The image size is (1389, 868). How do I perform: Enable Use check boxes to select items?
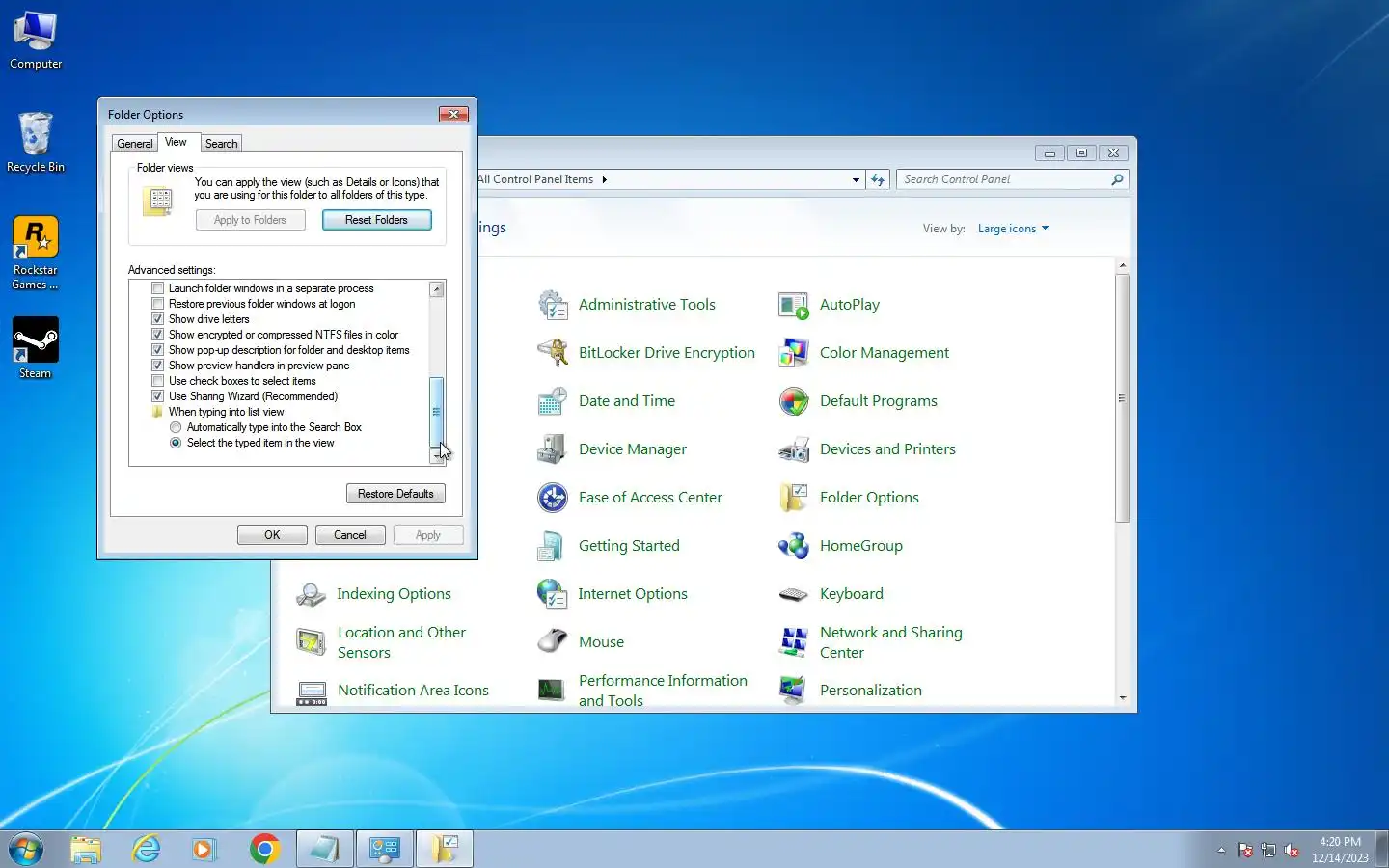[x=158, y=381]
